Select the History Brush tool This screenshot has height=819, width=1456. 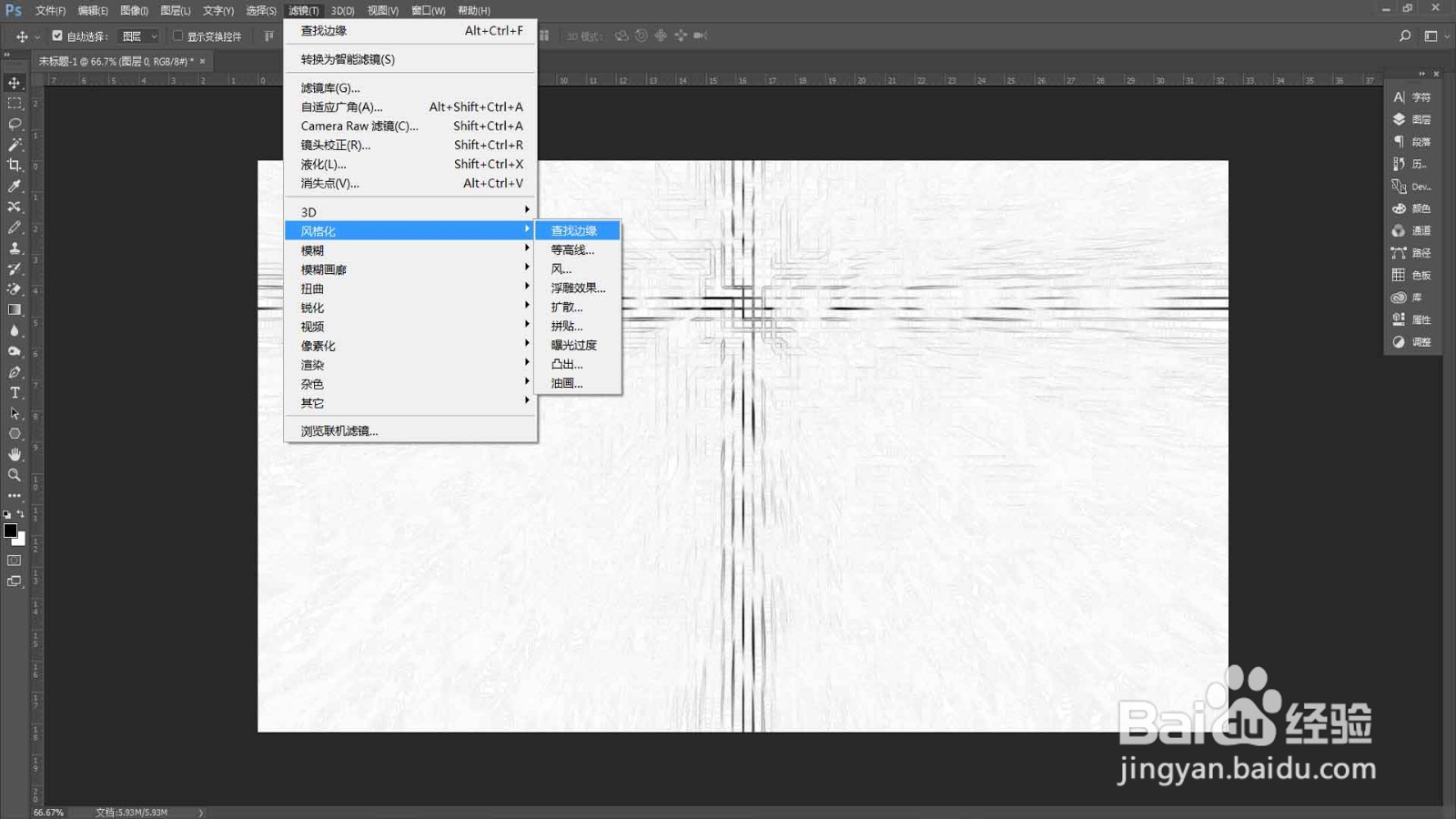[15, 268]
